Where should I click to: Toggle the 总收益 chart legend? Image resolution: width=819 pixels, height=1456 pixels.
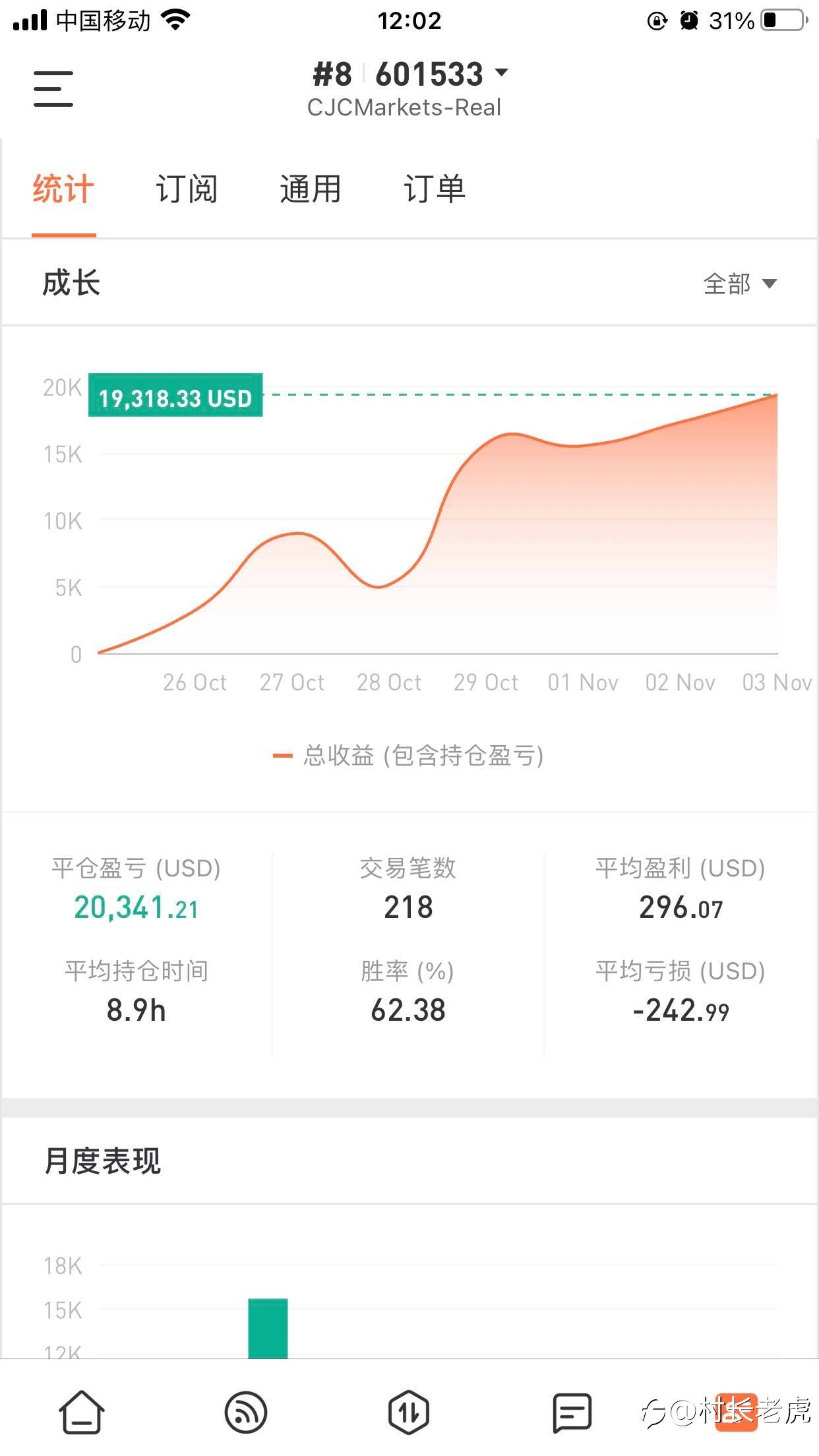(x=409, y=756)
